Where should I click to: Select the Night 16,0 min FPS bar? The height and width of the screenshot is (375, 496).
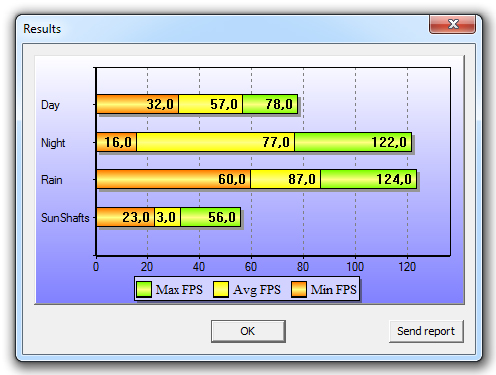click(116, 142)
